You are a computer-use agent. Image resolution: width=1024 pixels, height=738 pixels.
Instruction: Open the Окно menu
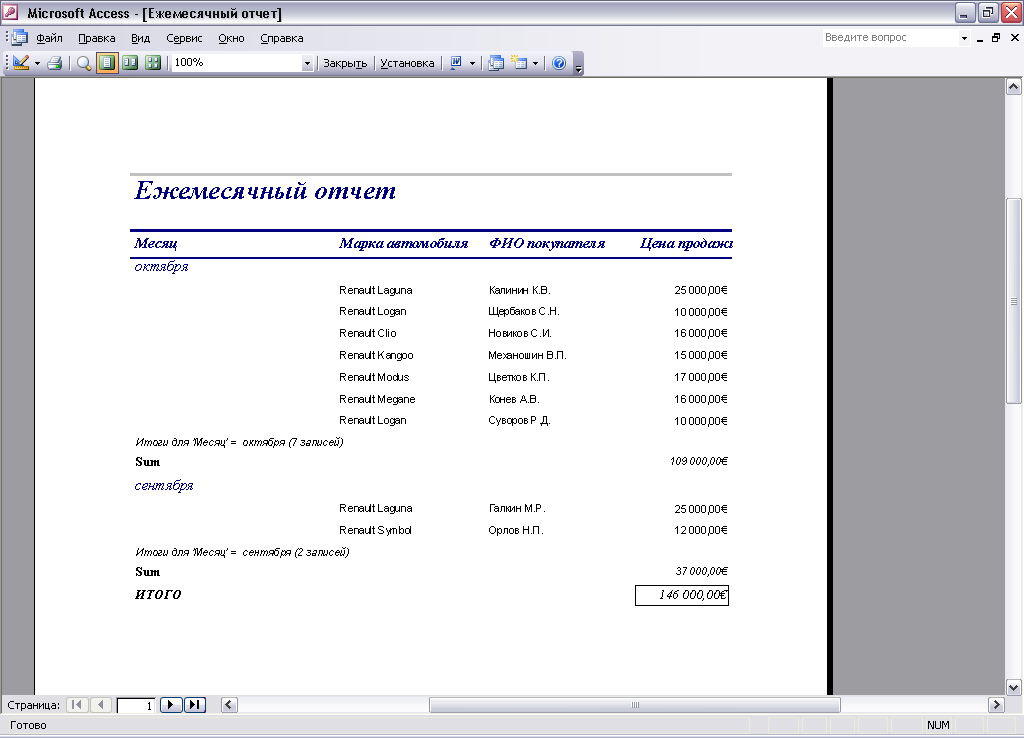click(231, 38)
